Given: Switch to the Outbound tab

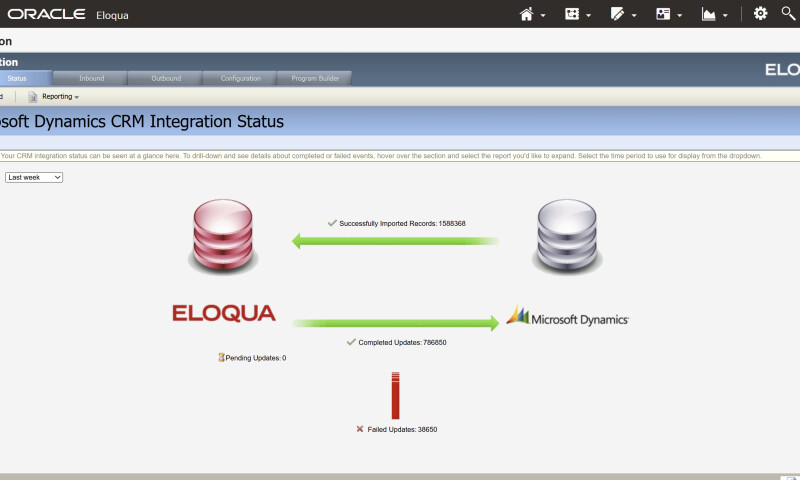Looking at the screenshot, I should (166, 79).
